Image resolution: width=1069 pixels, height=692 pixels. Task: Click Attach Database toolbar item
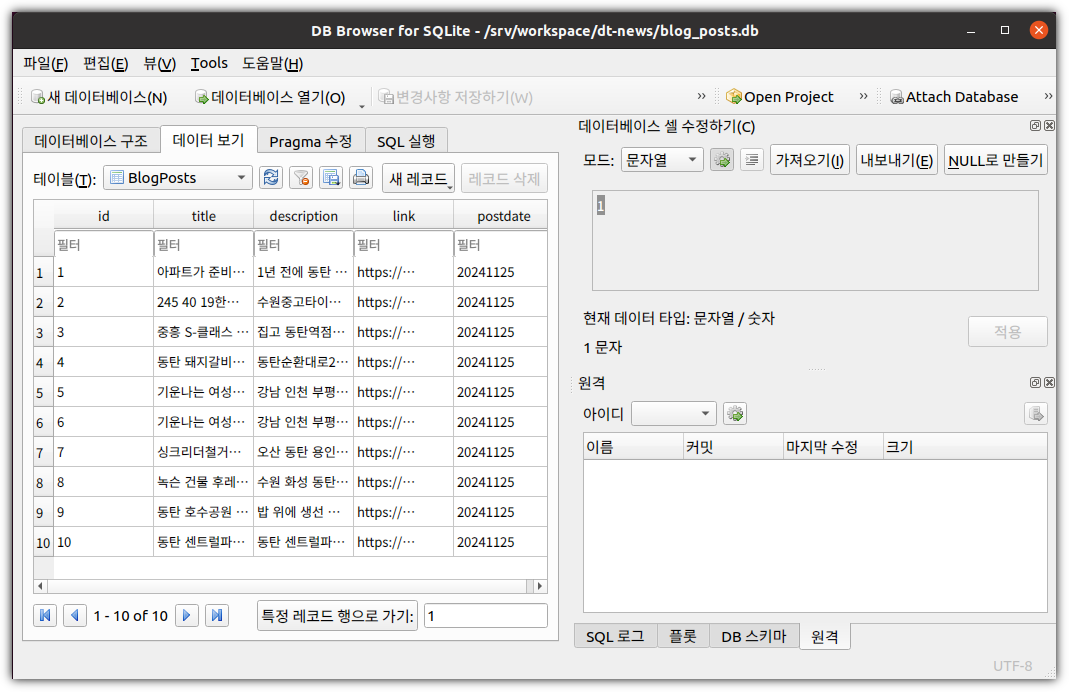pos(954,97)
